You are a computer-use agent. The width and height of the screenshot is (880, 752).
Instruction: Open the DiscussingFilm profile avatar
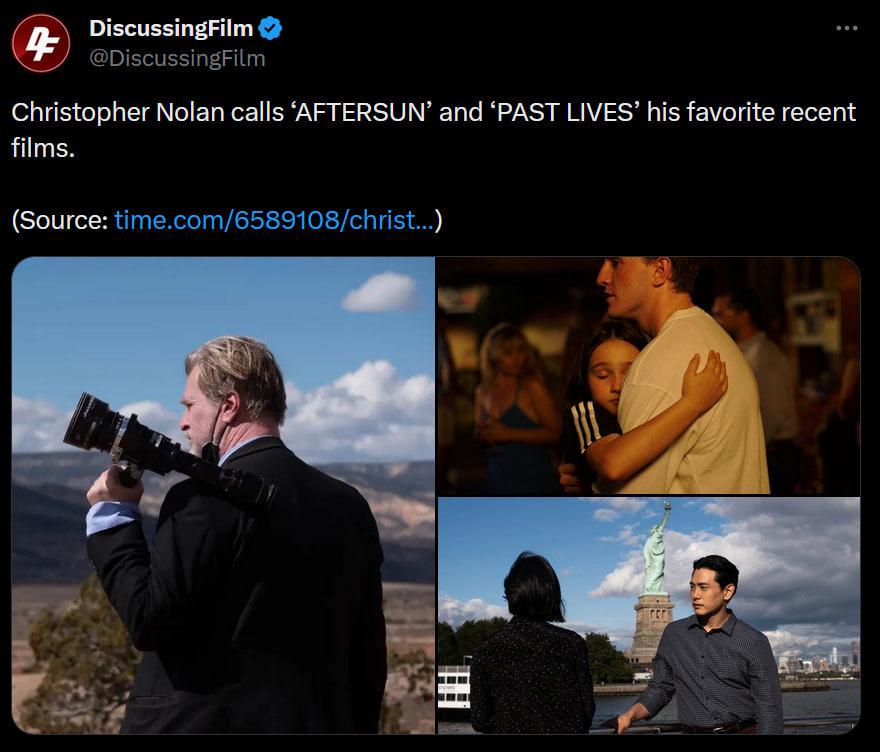[x=41, y=43]
